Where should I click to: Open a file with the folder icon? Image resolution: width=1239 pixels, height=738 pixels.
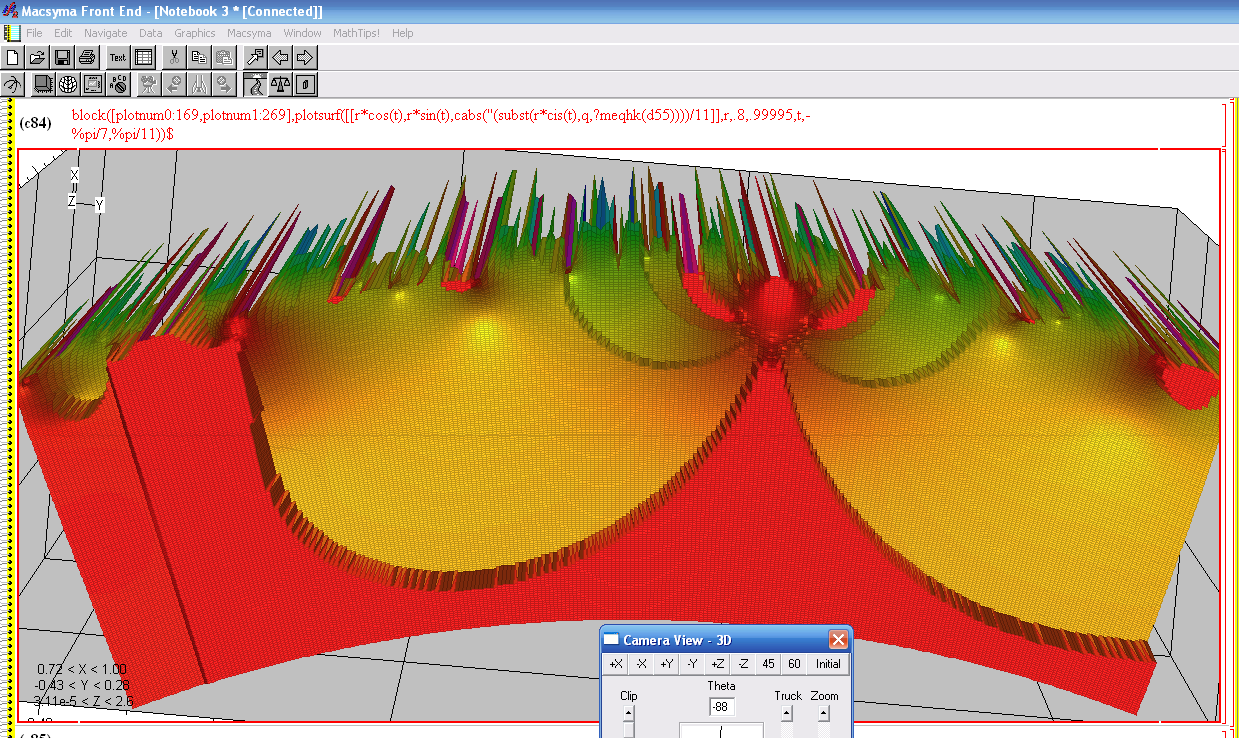38,57
